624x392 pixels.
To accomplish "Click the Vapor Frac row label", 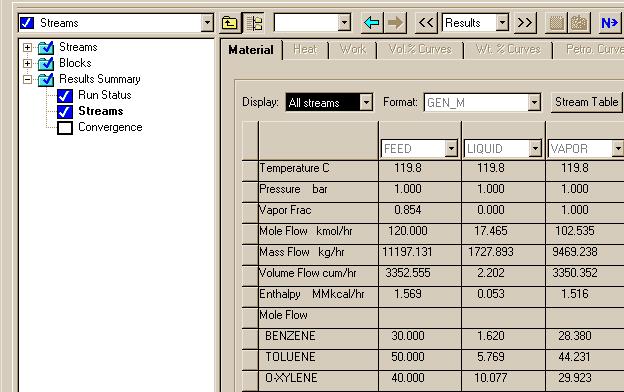I will click(285, 210).
